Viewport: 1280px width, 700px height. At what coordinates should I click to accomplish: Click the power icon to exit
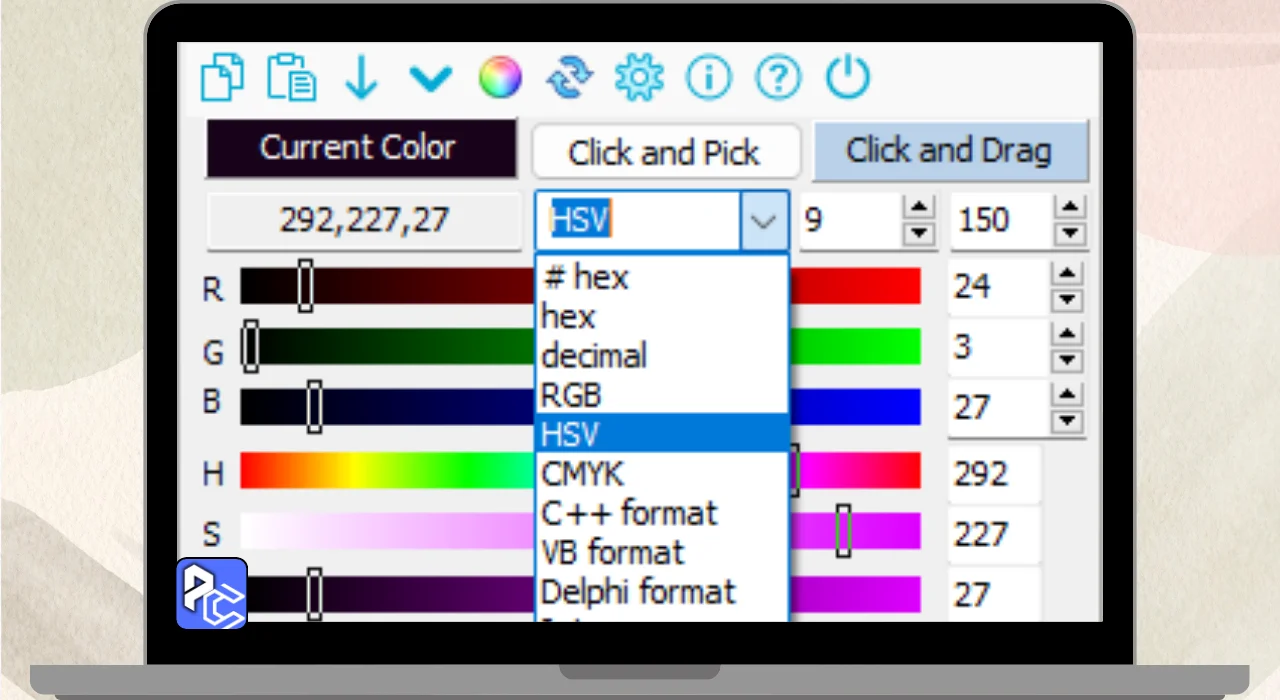pos(848,78)
